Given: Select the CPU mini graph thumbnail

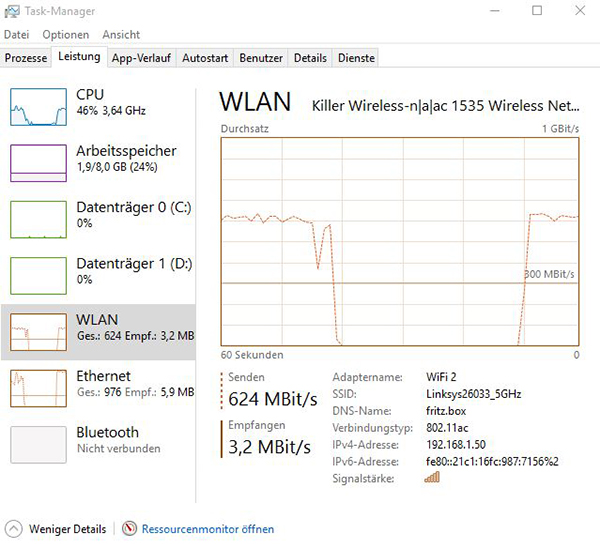Looking at the screenshot, I should tap(38, 107).
